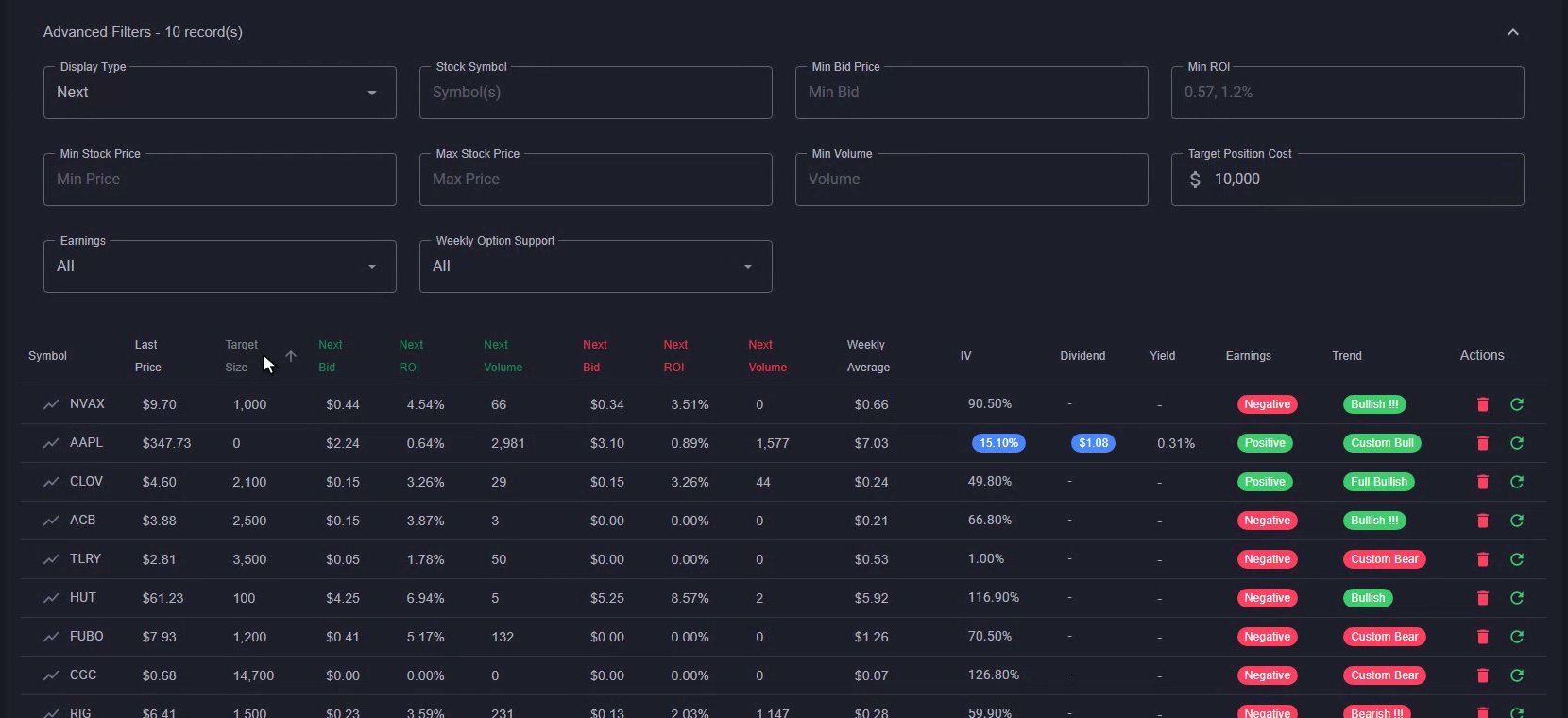Focus the Stock Symbol input field
The image size is (1568, 718).
tap(596, 93)
